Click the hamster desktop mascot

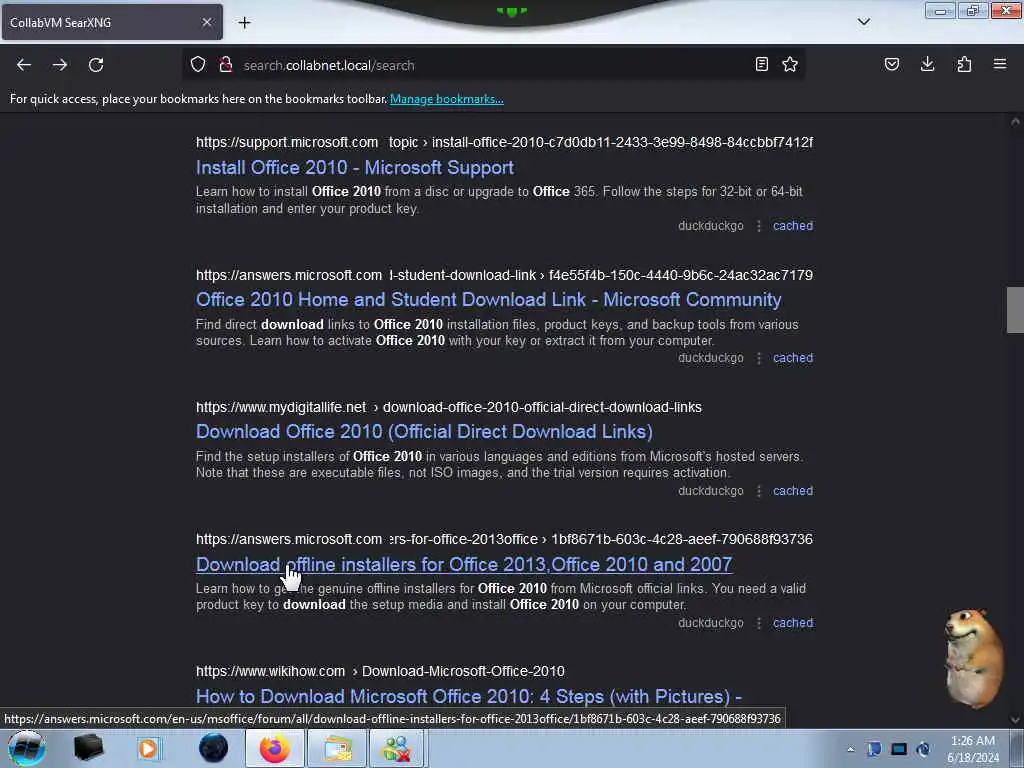coord(973,658)
